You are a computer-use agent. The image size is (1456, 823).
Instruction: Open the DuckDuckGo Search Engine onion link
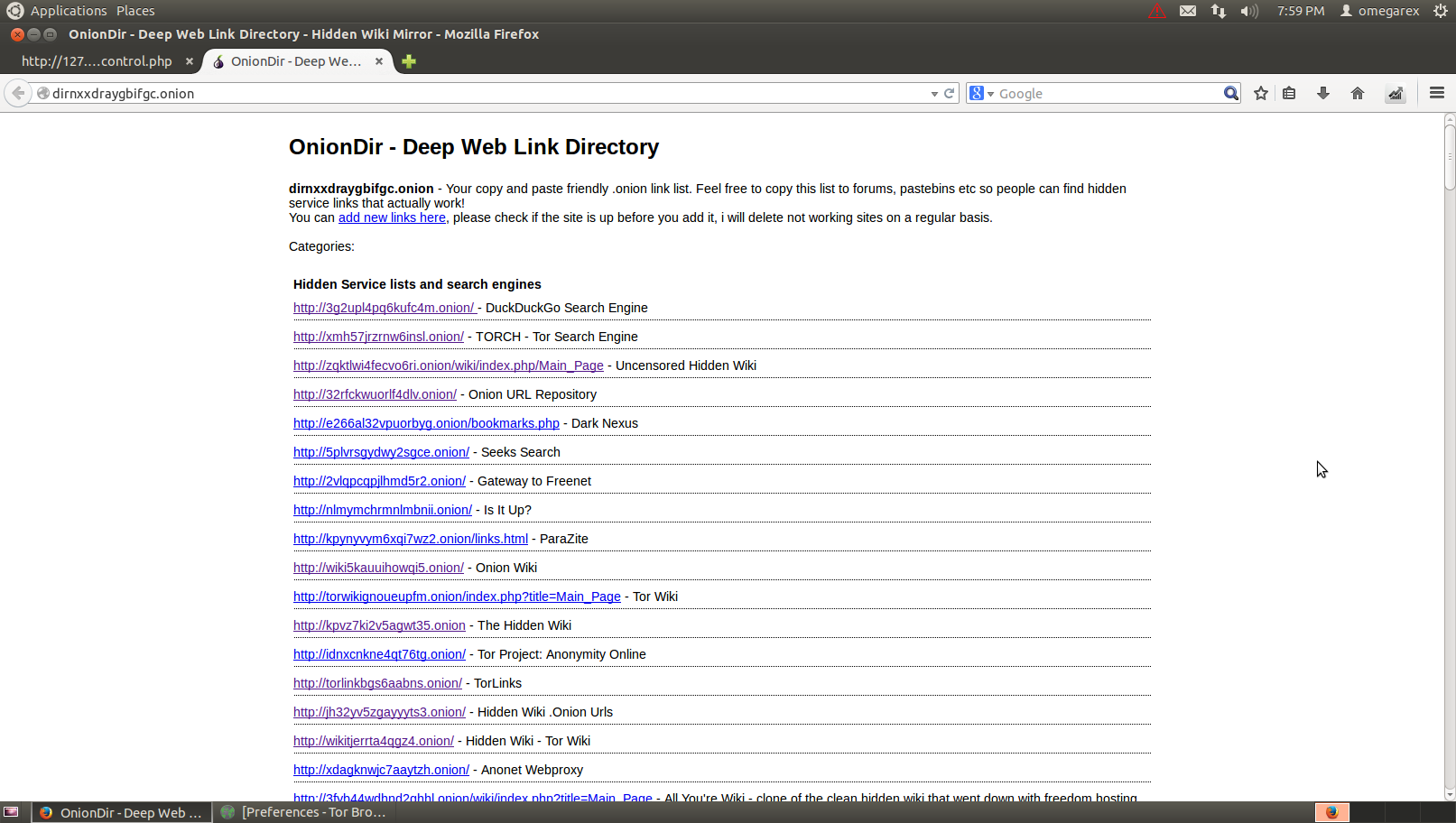click(x=385, y=308)
